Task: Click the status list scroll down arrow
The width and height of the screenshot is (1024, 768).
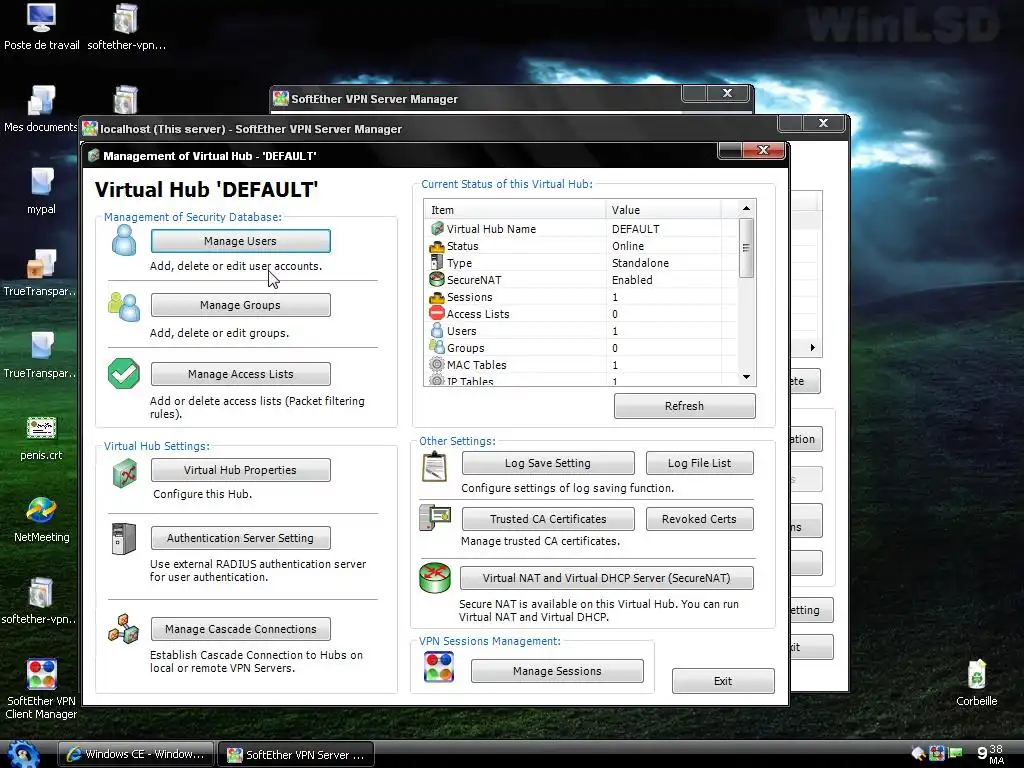Action: click(746, 377)
